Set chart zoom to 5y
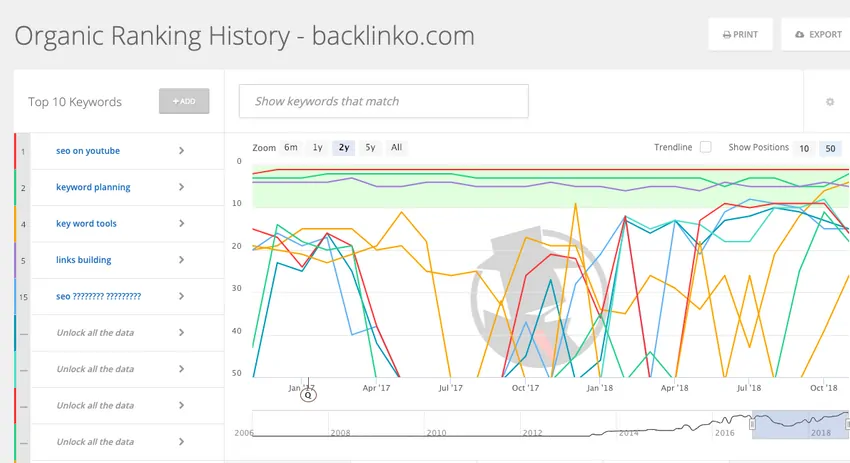850x463 pixels. click(x=370, y=147)
